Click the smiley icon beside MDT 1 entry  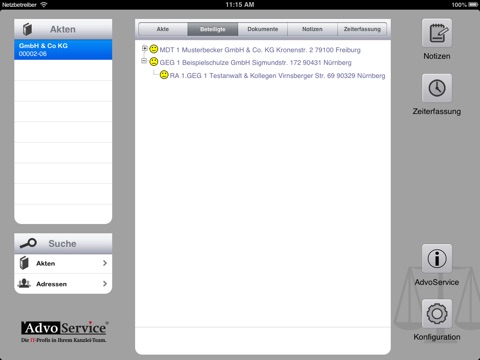click(154, 49)
